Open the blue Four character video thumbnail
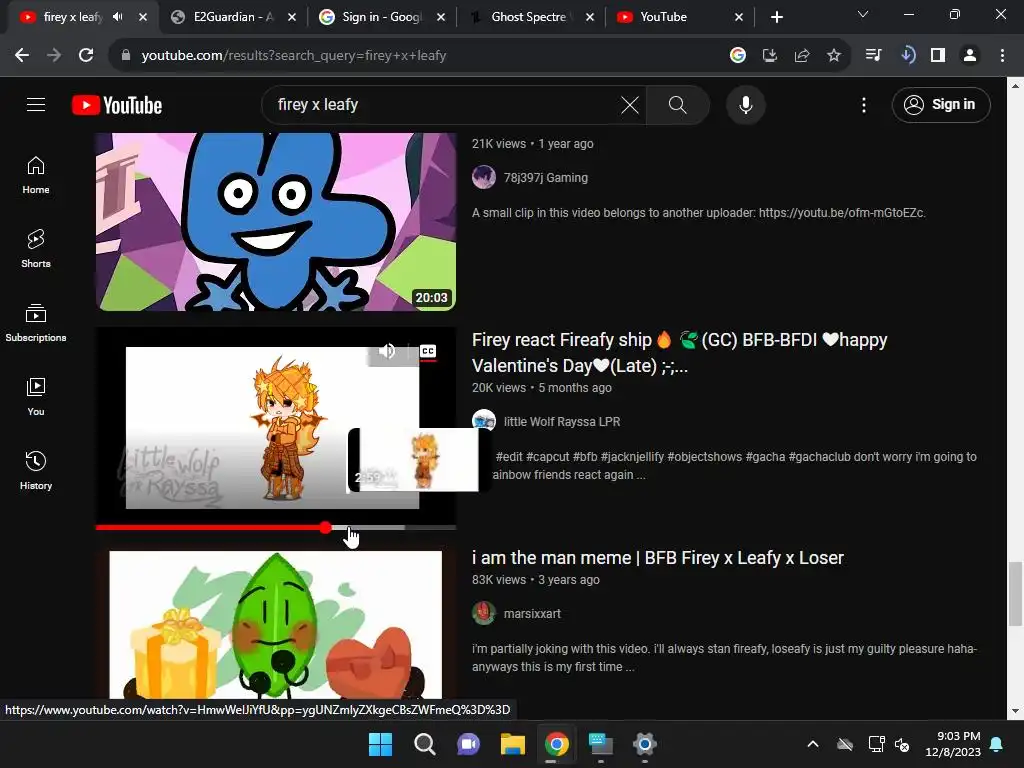Screen dimensions: 1024x768 point(276,222)
